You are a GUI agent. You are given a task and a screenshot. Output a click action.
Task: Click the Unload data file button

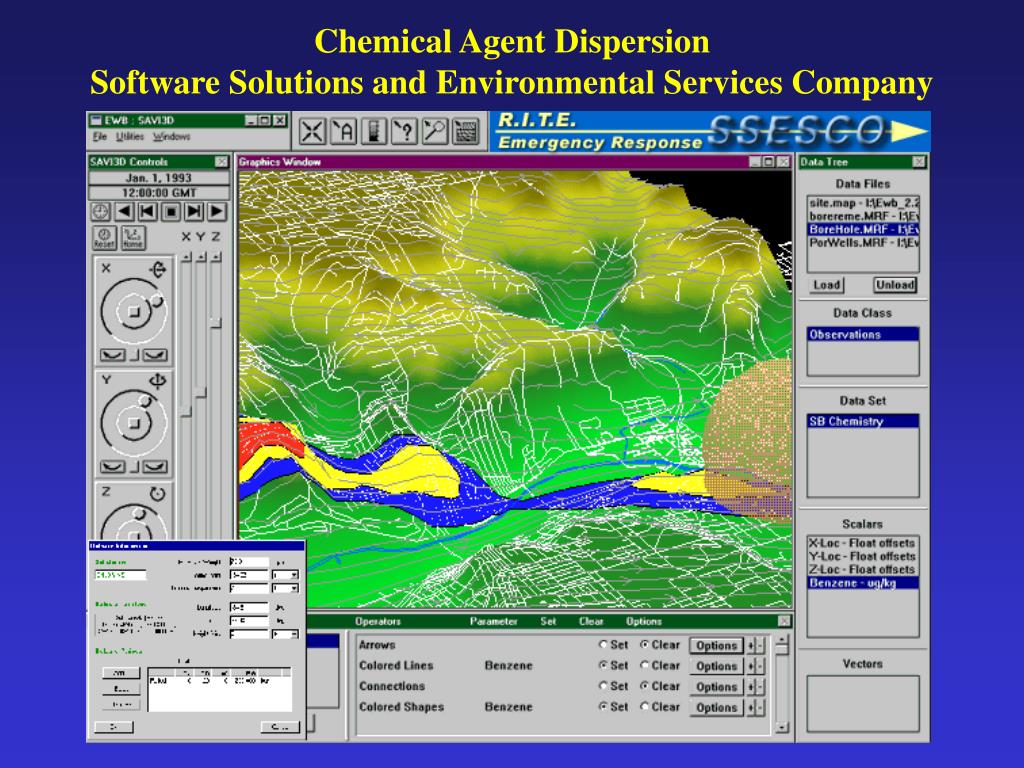(895, 285)
